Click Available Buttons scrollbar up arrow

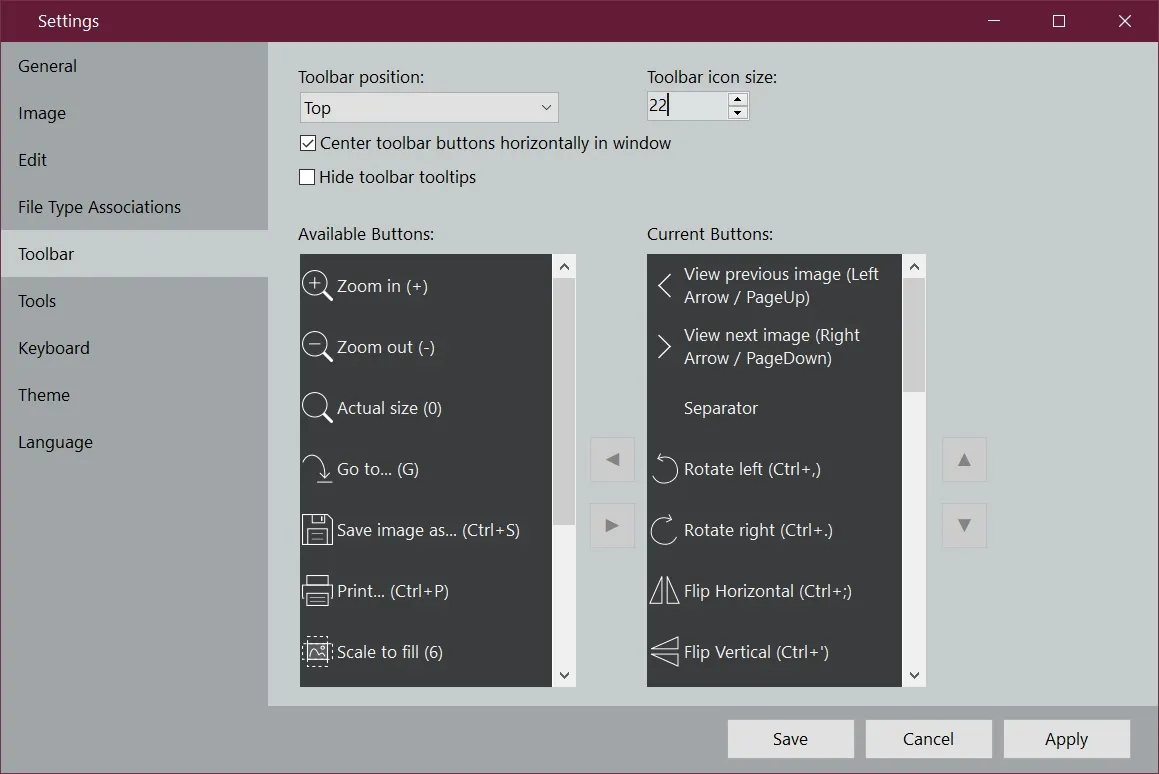[x=565, y=267]
